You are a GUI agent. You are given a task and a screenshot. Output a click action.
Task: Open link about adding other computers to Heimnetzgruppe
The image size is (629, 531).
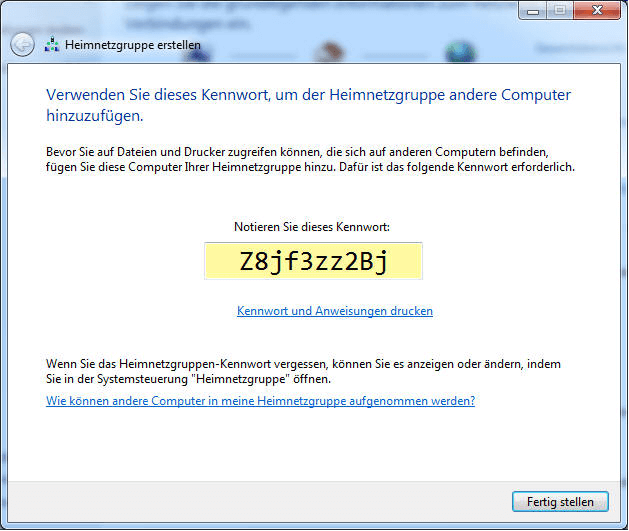[260, 401]
